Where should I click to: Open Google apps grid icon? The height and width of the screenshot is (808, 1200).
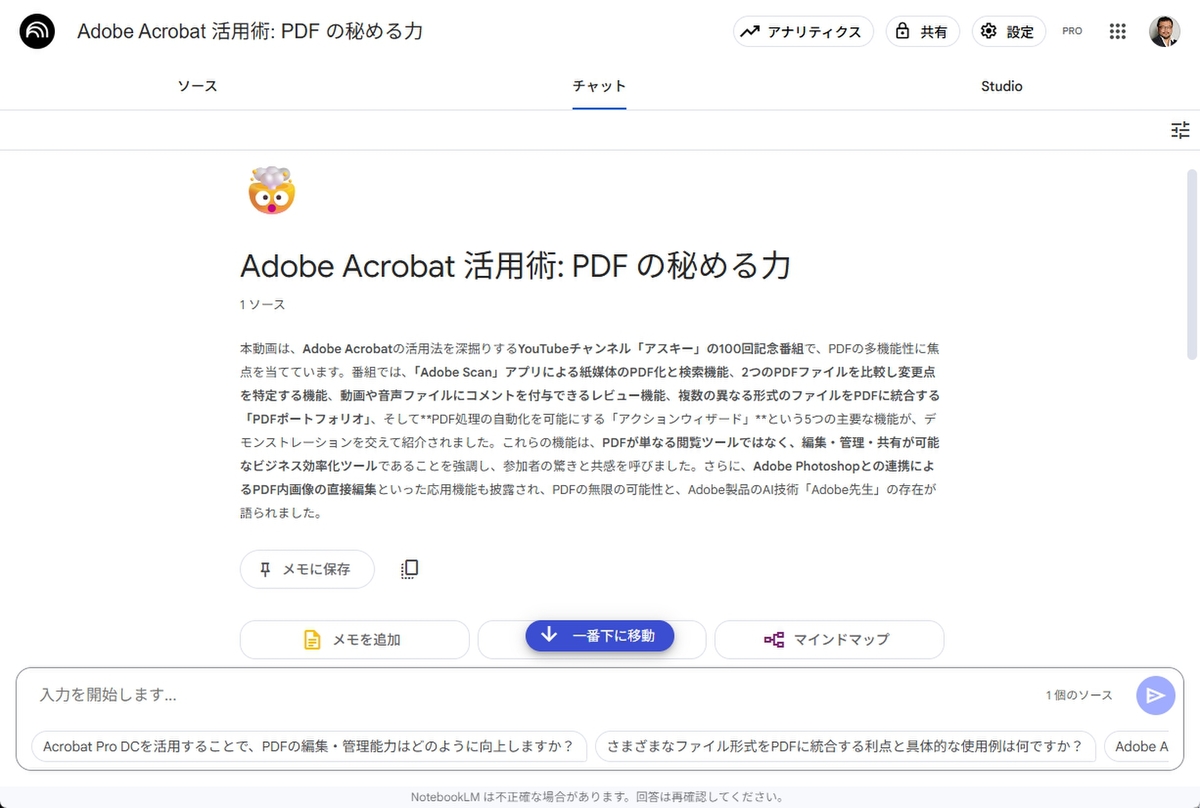[x=1118, y=31]
